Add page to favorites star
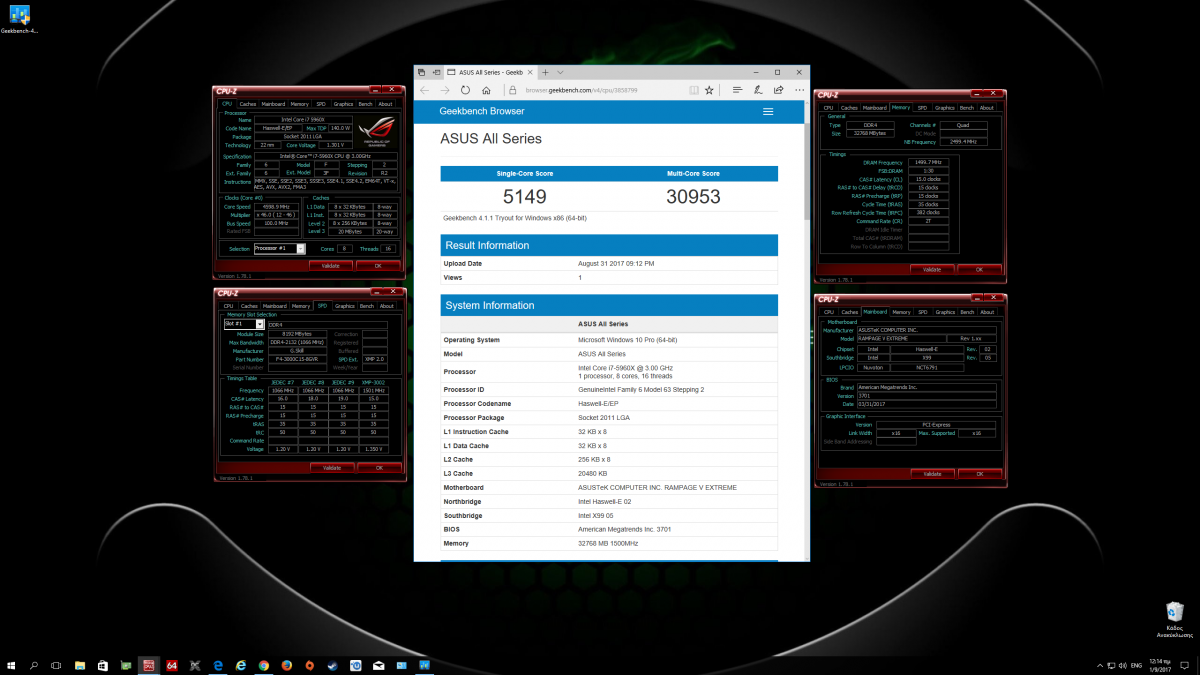Viewport: 1200px width, 675px height. tap(709, 89)
